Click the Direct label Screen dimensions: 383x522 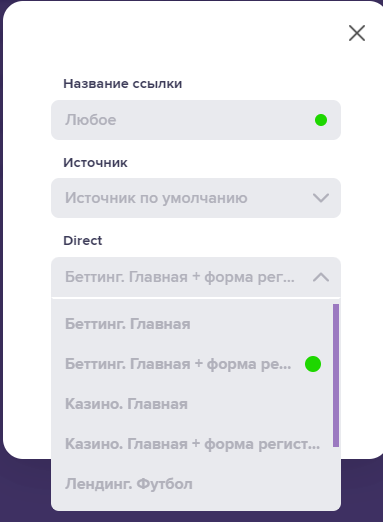pyautogui.click(x=83, y=240)
